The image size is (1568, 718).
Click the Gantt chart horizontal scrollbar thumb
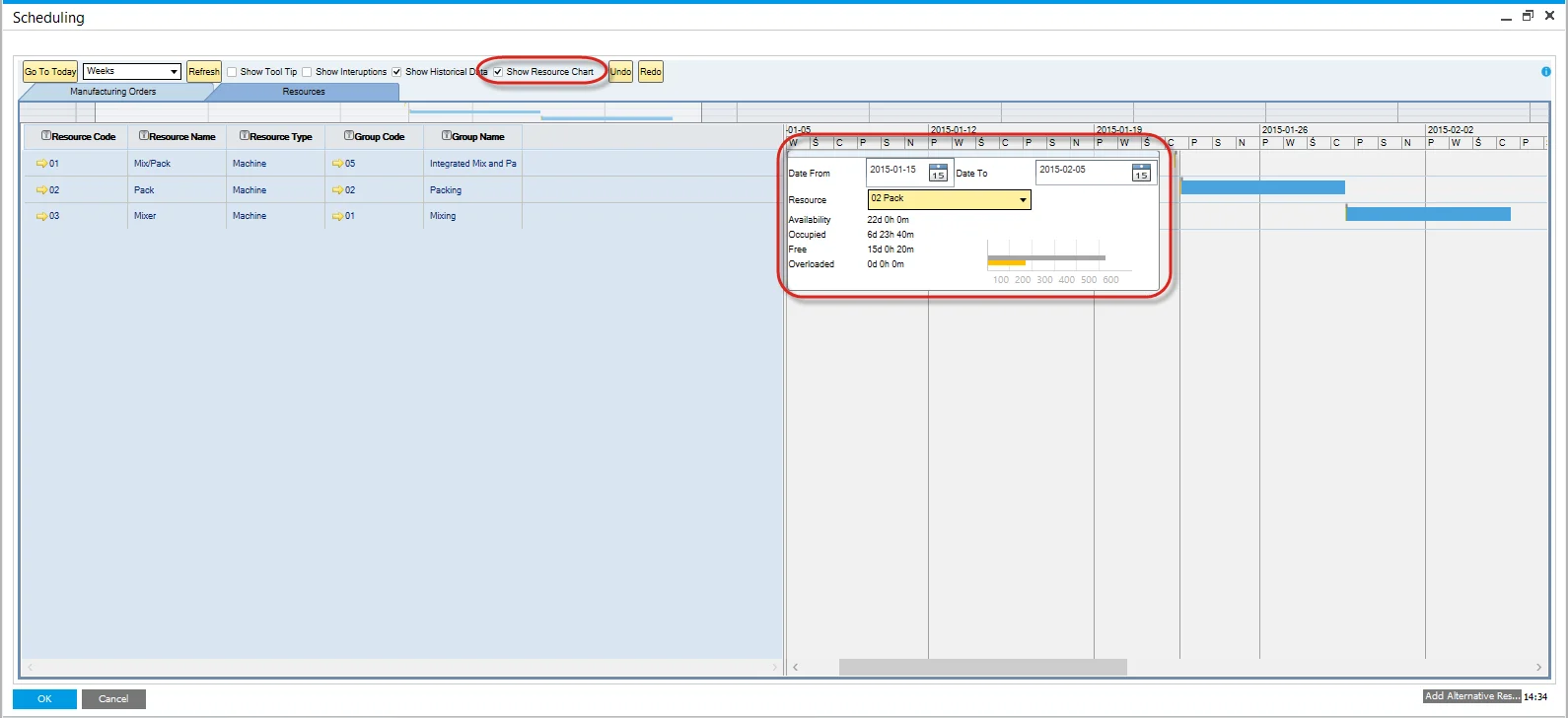982,668
